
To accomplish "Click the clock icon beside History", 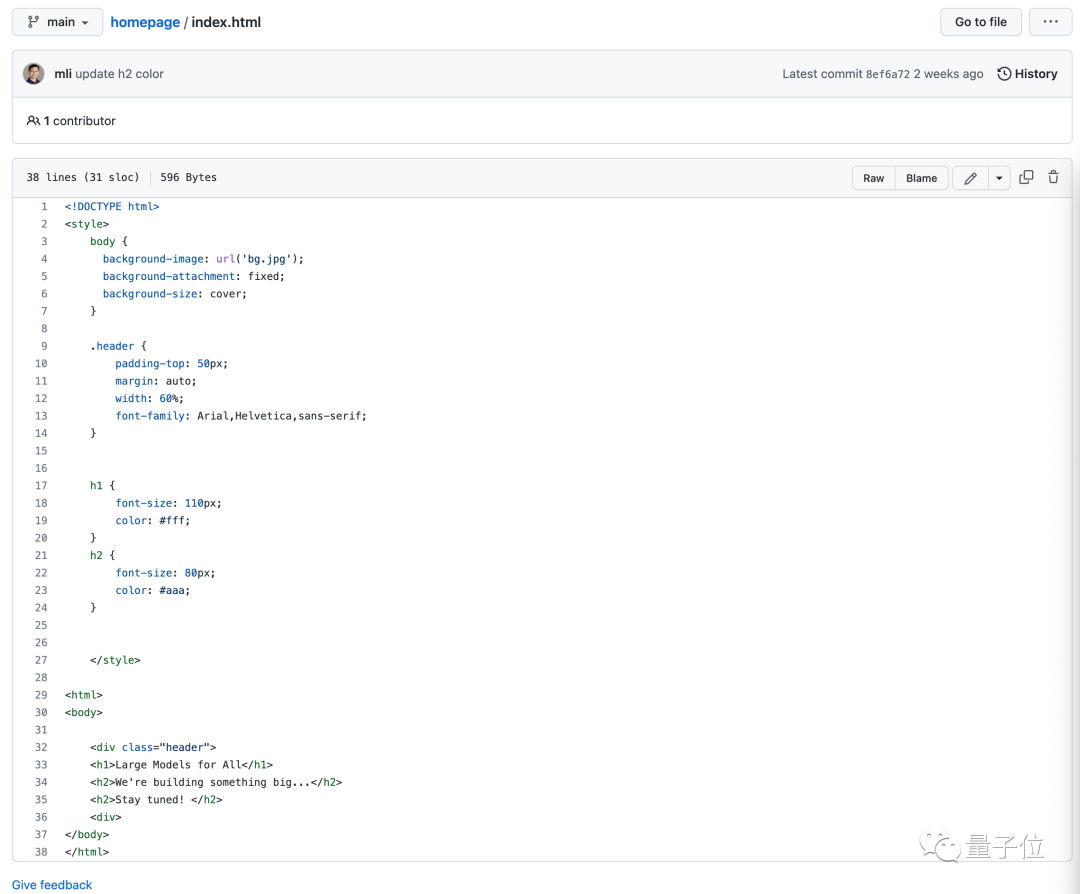I will (1004, 74).
